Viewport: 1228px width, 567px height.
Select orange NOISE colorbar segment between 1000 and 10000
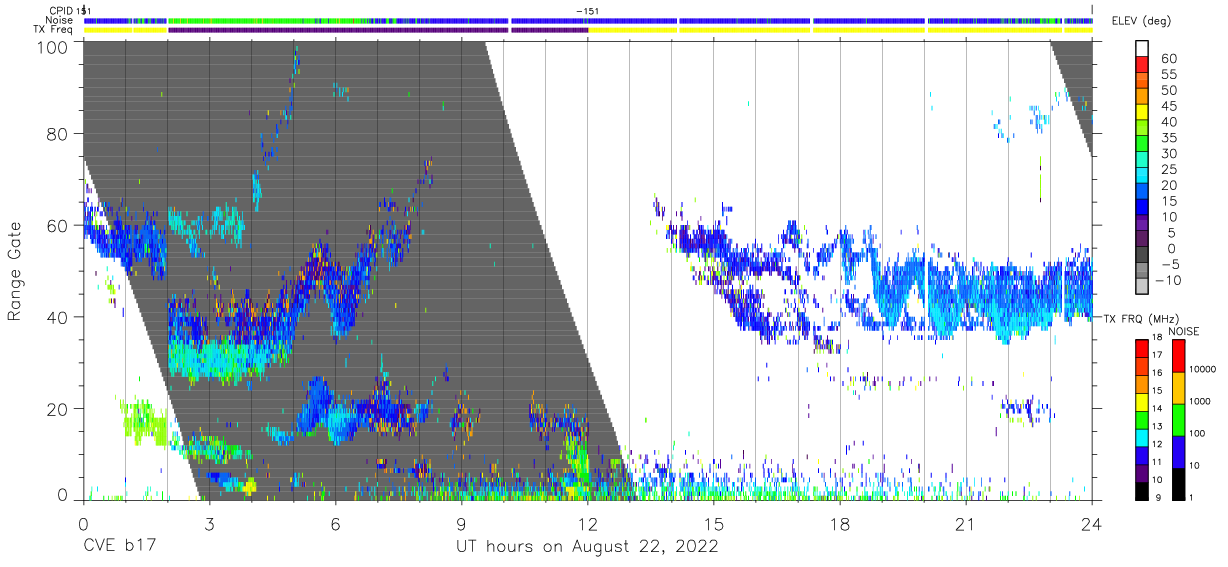click(1177, 387)
